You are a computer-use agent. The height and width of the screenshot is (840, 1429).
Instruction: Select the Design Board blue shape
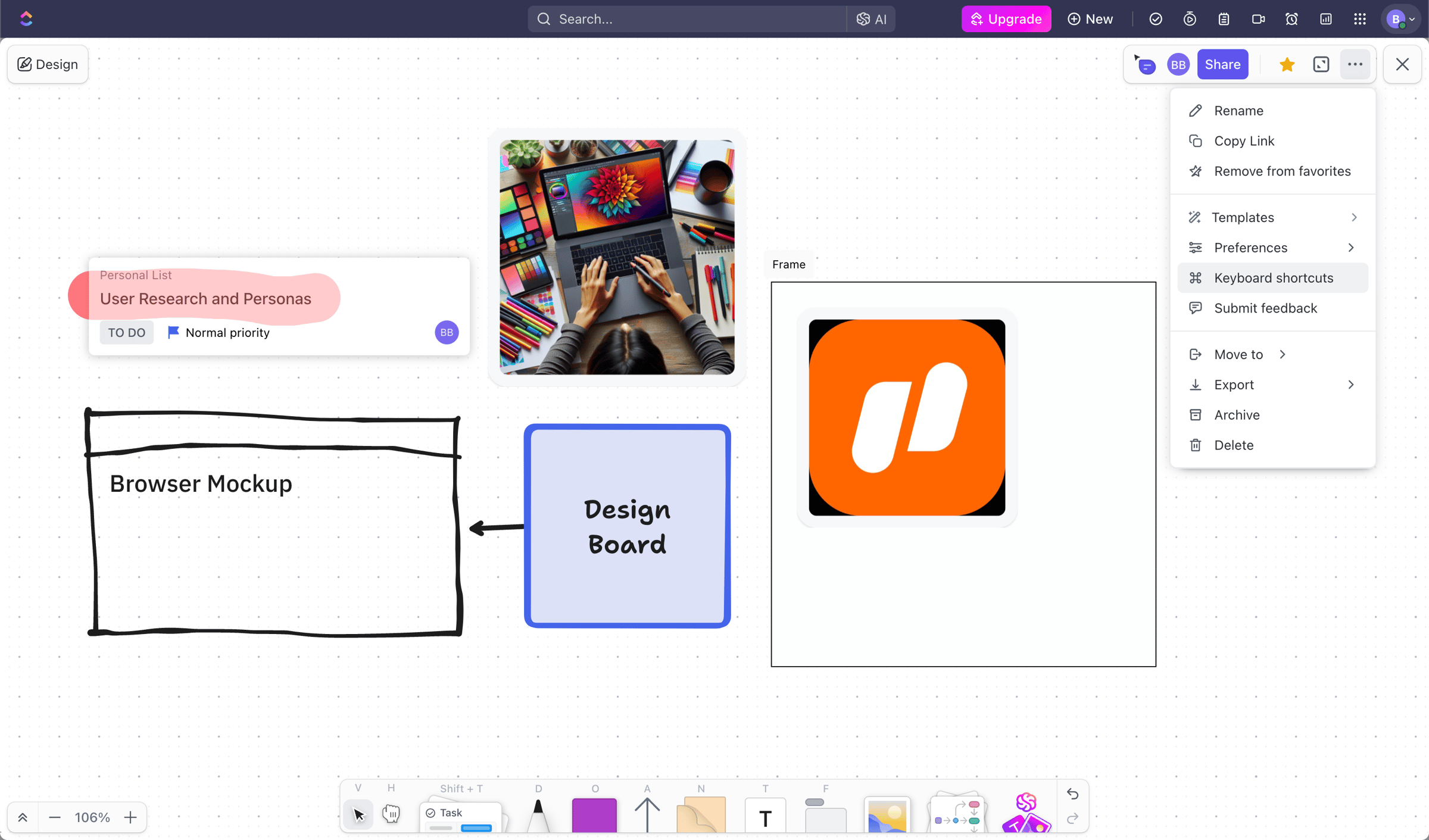627,526
